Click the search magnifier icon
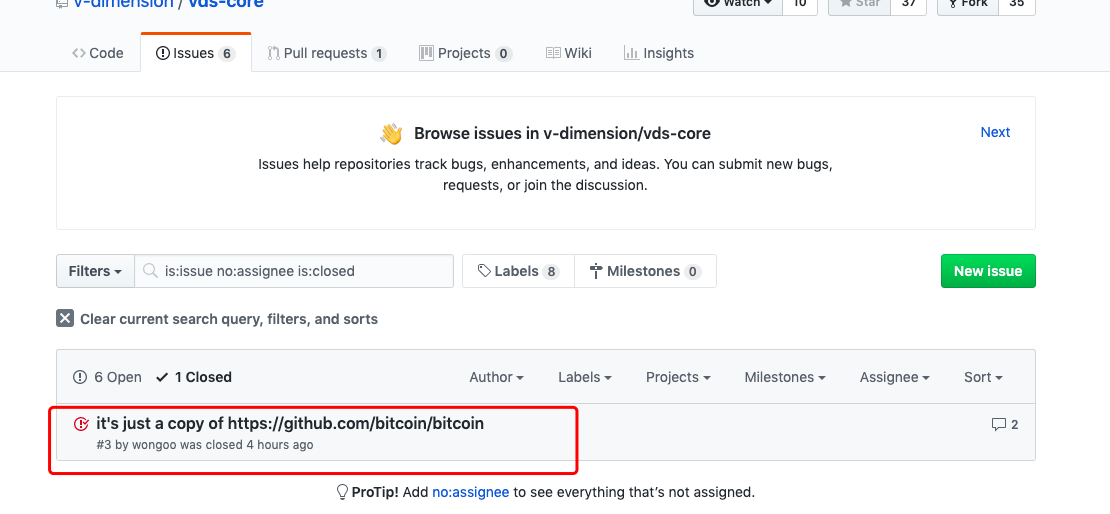The width and height of the screenshot is (1110, 514). (x=149, y=271)
